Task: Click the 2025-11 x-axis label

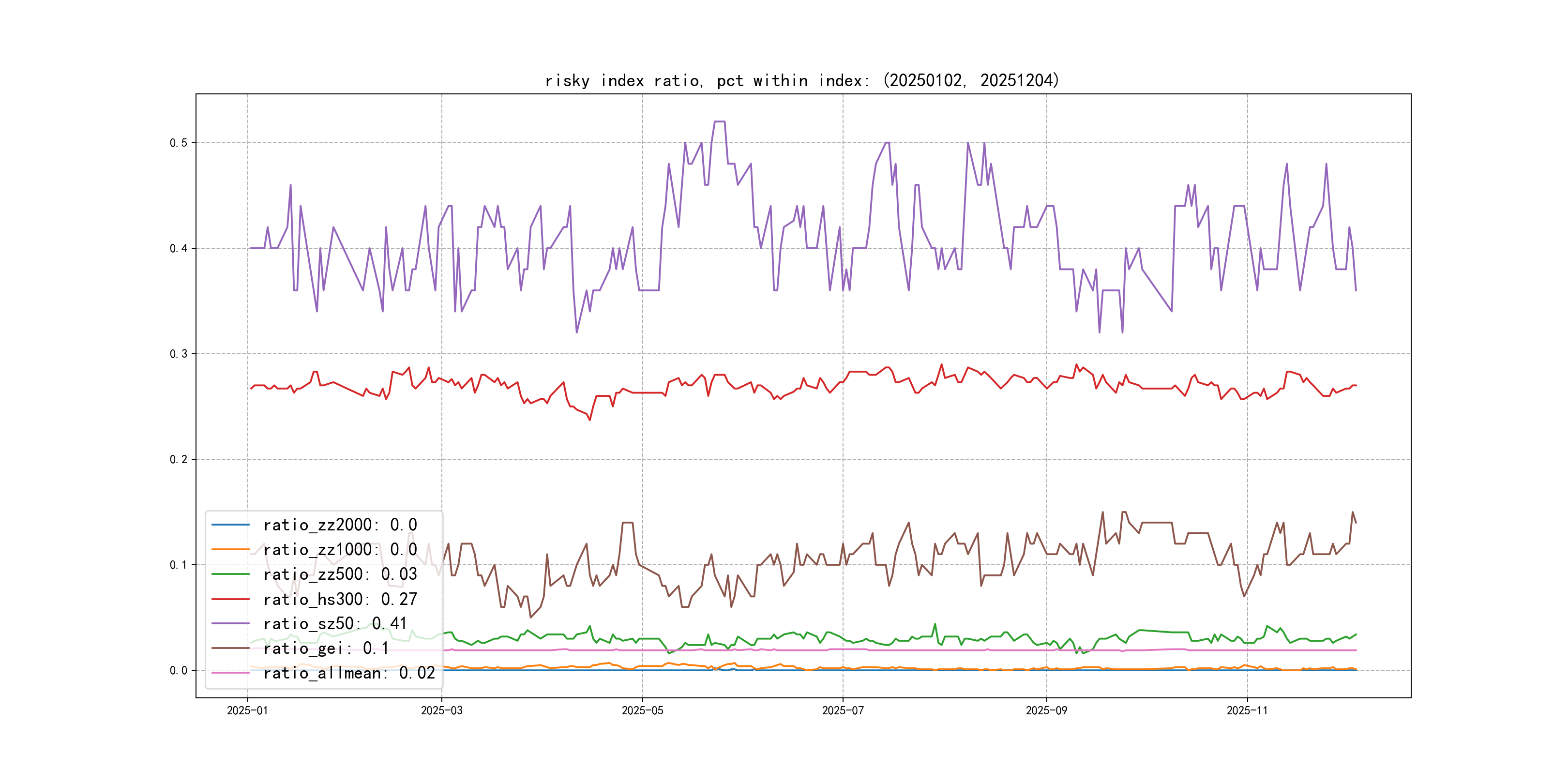Action: click(1247, 710)
